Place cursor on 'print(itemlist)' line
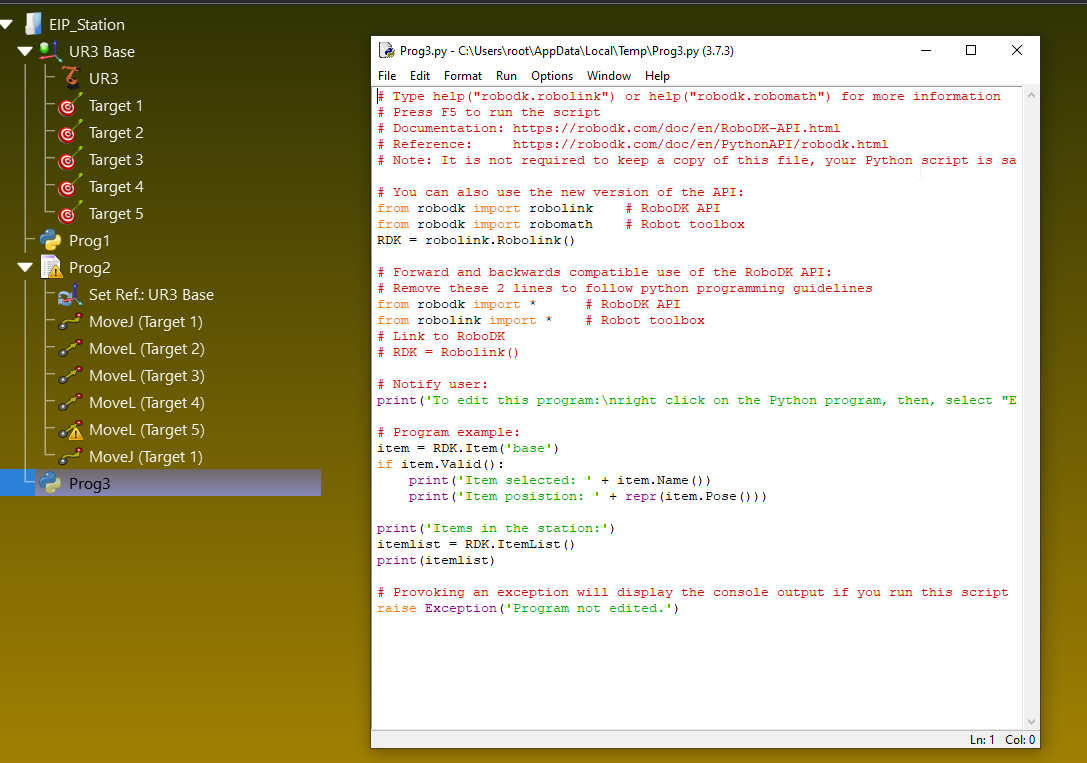 click(x=436, y=561)
